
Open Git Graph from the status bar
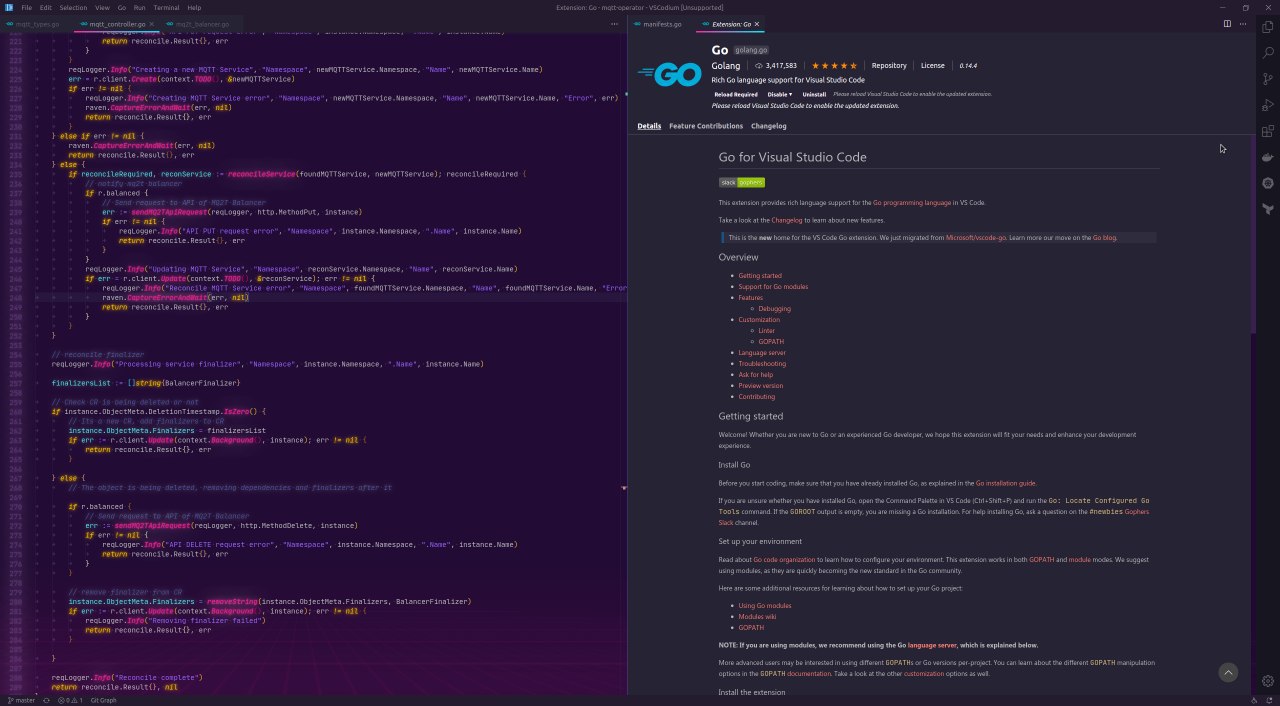(104, 700)
